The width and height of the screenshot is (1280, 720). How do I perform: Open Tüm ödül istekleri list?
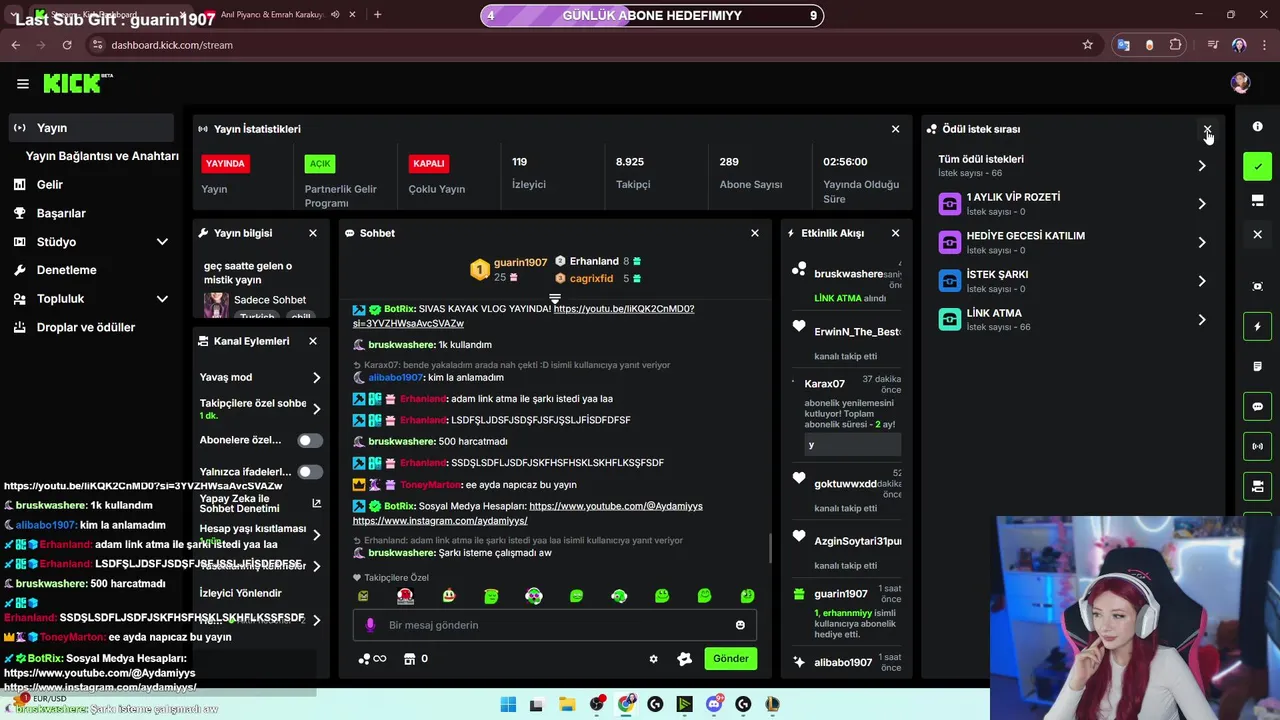[1073, 166]
